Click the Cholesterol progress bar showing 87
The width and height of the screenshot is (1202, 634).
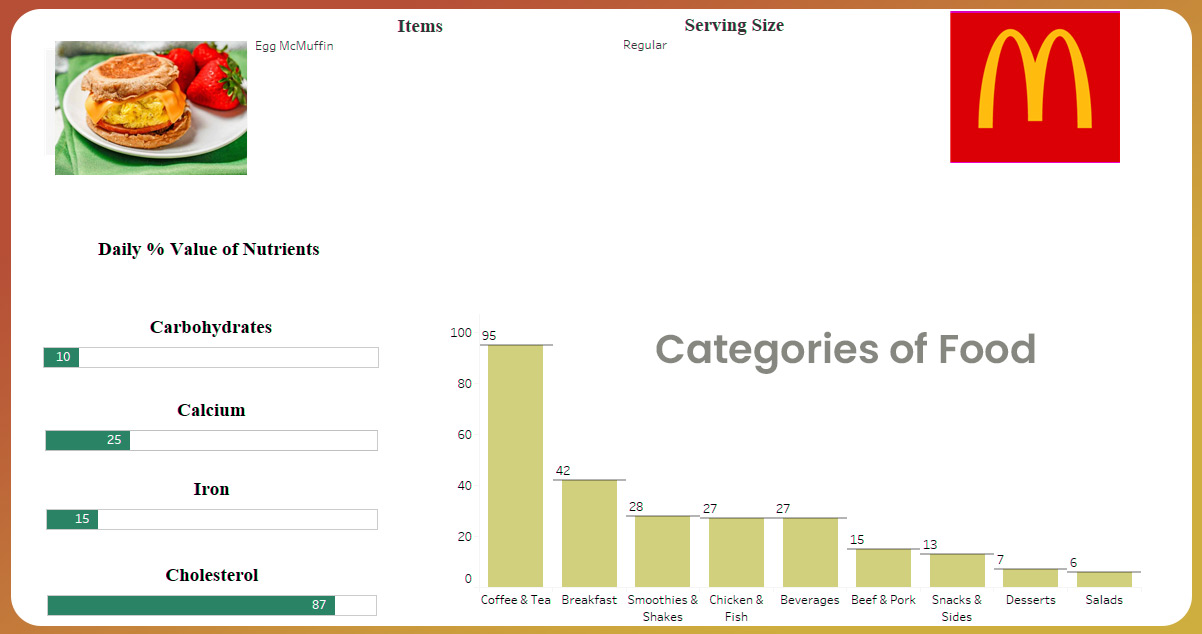(x=210, y=605)
